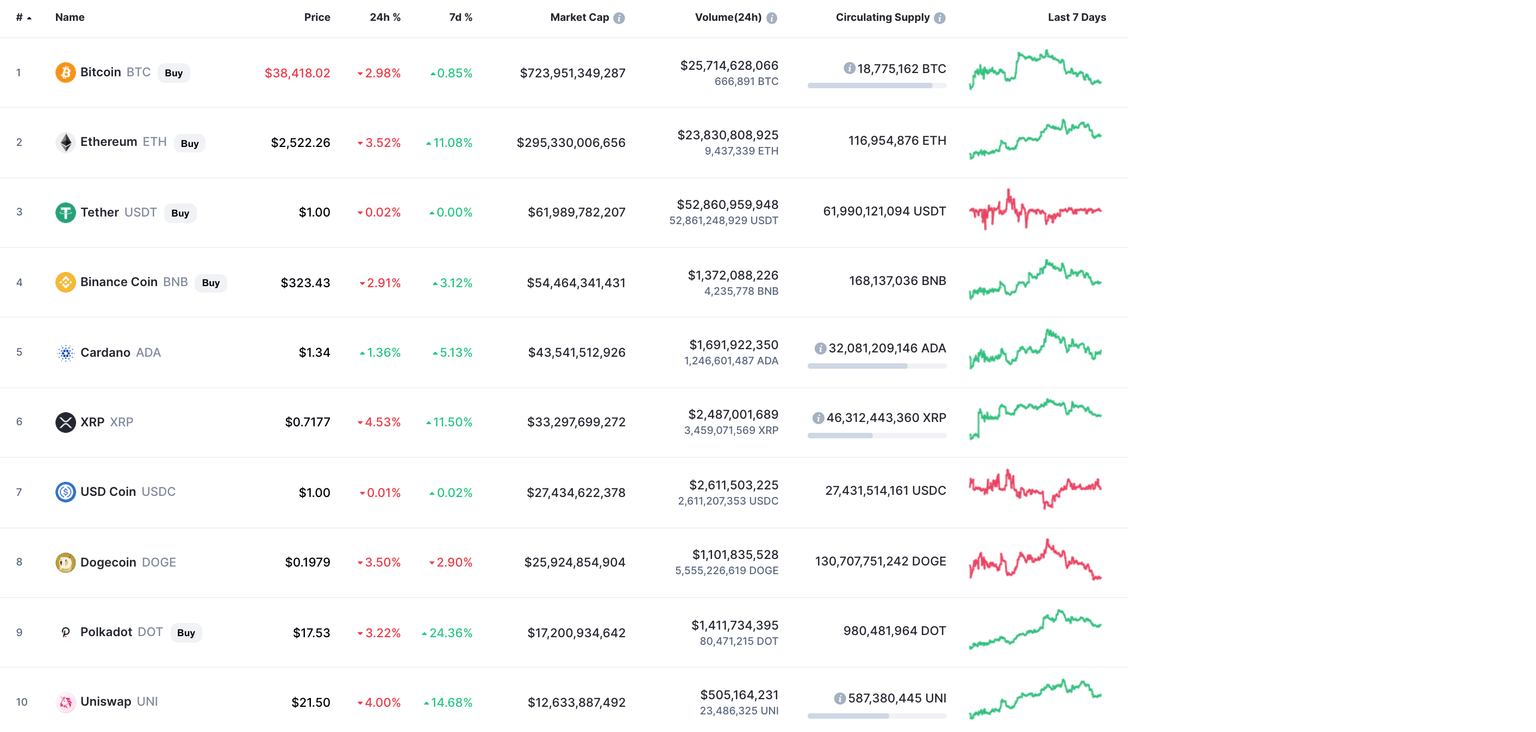Click the Buy button for Polkadot
Screen dimensions: 1536x732
(x=185, y=632)
